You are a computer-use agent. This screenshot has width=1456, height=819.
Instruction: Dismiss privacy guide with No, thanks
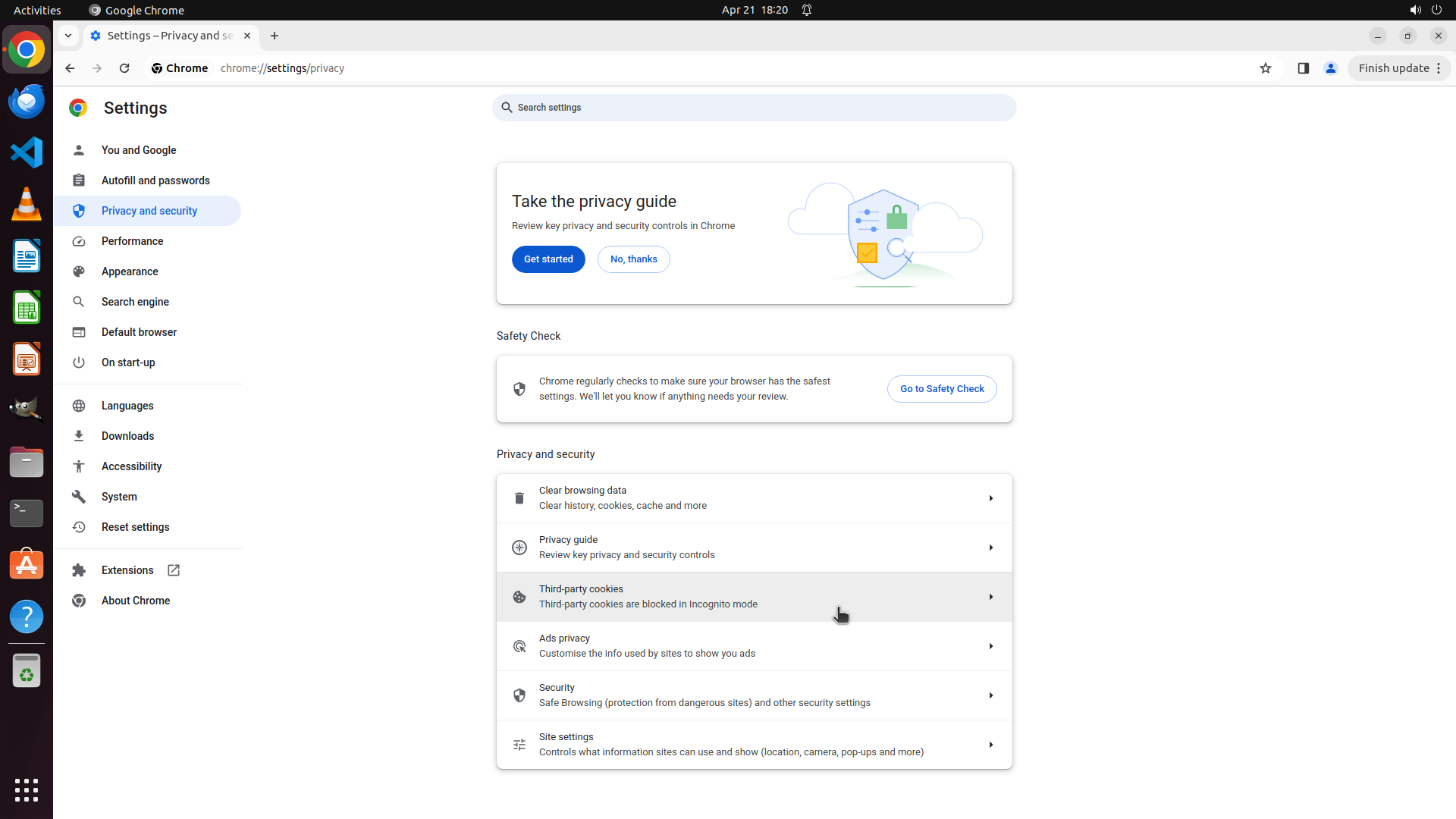tap(633, 259)
